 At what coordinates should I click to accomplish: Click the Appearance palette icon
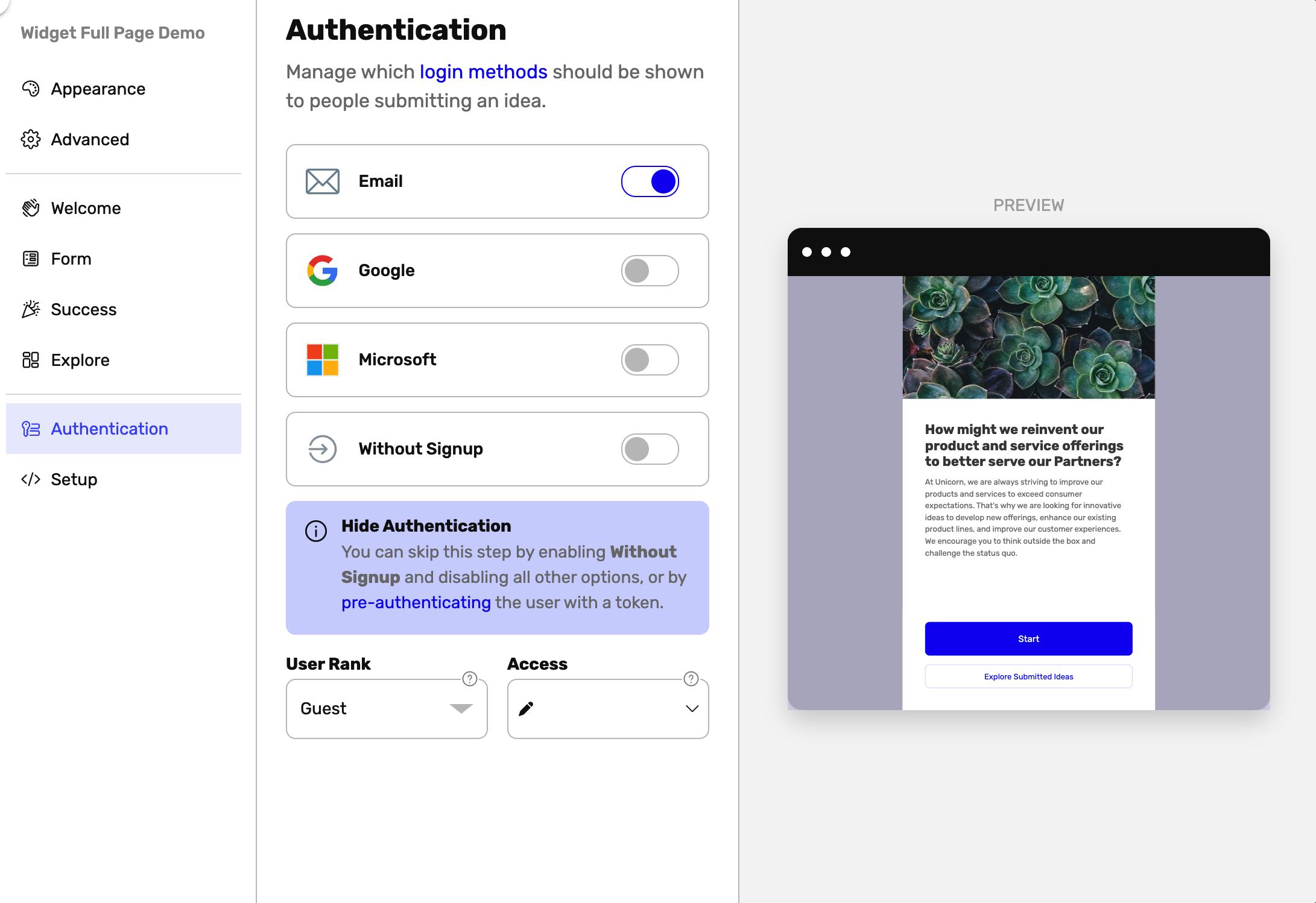tap(31, 88)
